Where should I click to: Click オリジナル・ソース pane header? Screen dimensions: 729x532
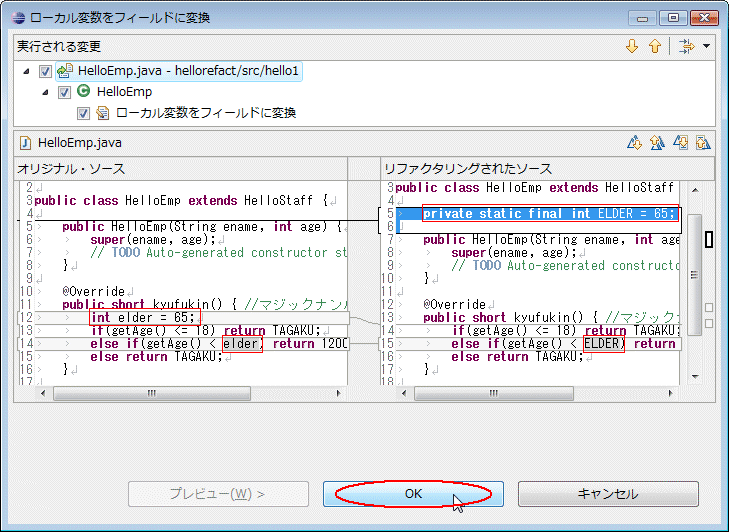click(180, 168)
